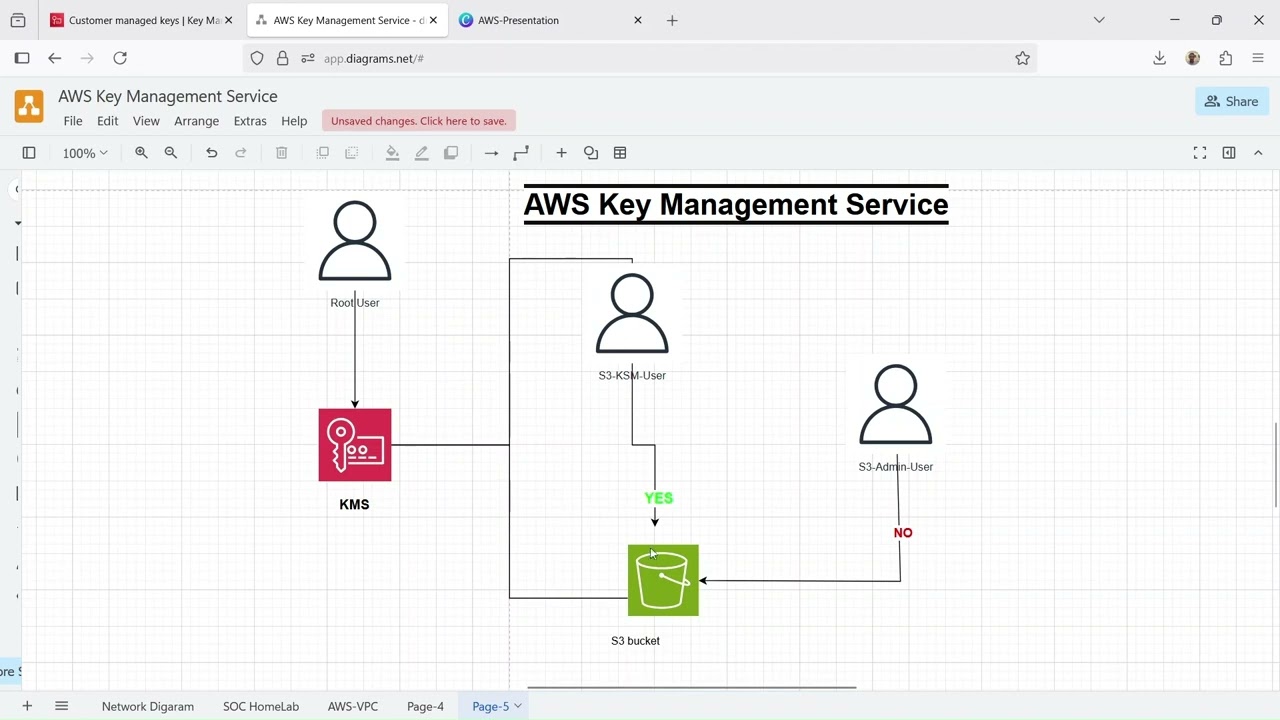
Task: Click the insert table icon
Action: [620, 153]
